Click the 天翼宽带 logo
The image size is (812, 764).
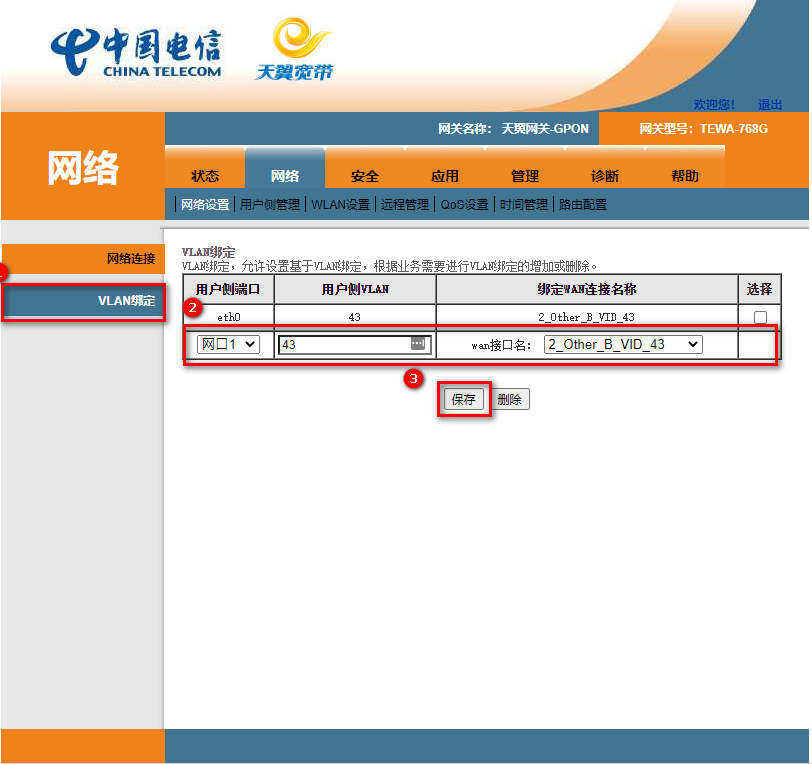pos(295,50)
